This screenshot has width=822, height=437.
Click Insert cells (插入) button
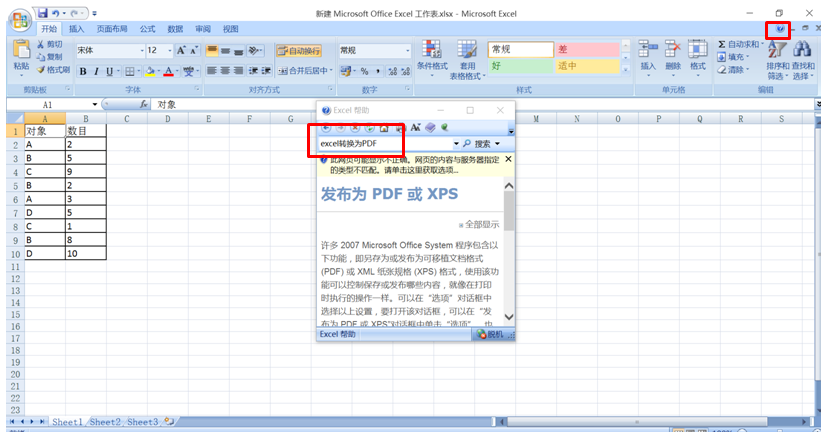pos(648,59)
